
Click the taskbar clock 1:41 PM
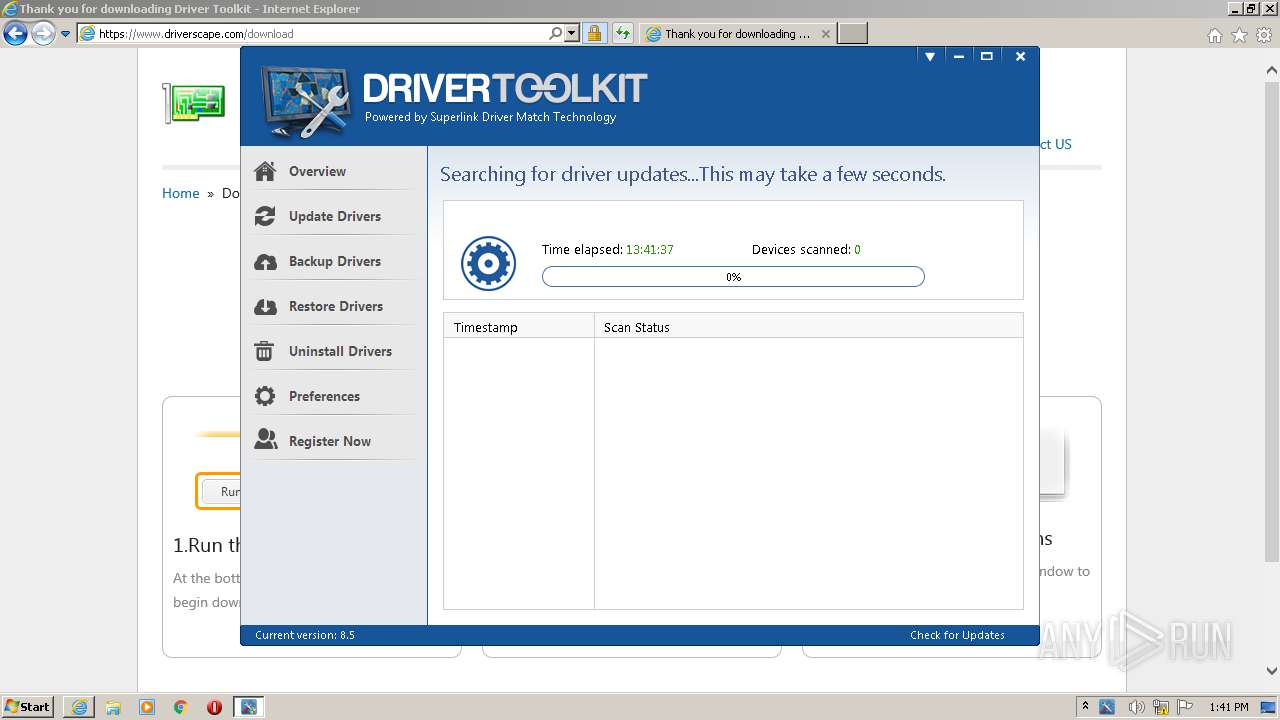click(x=1228, y=707)
